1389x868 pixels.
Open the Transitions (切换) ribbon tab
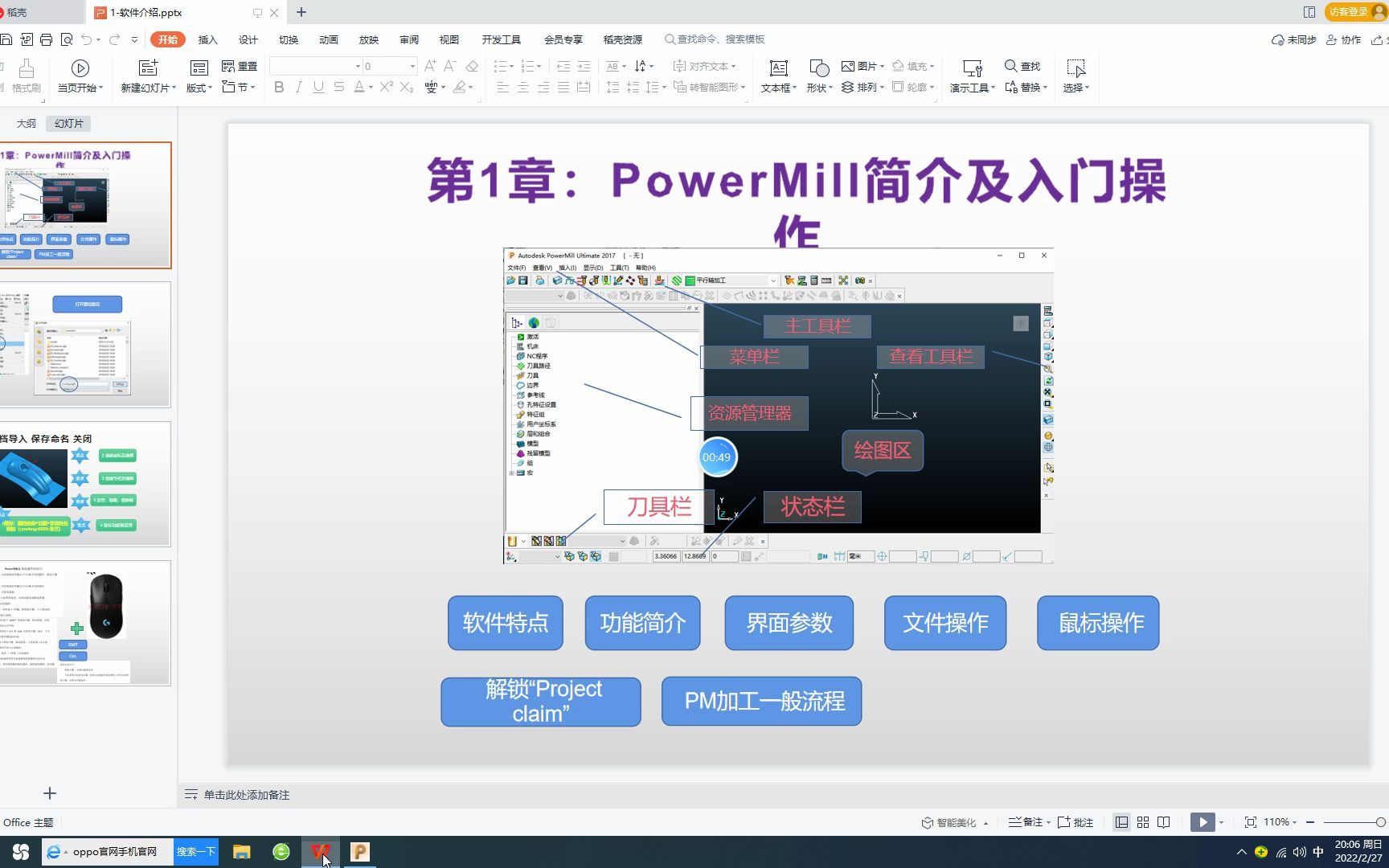point(289,39)
